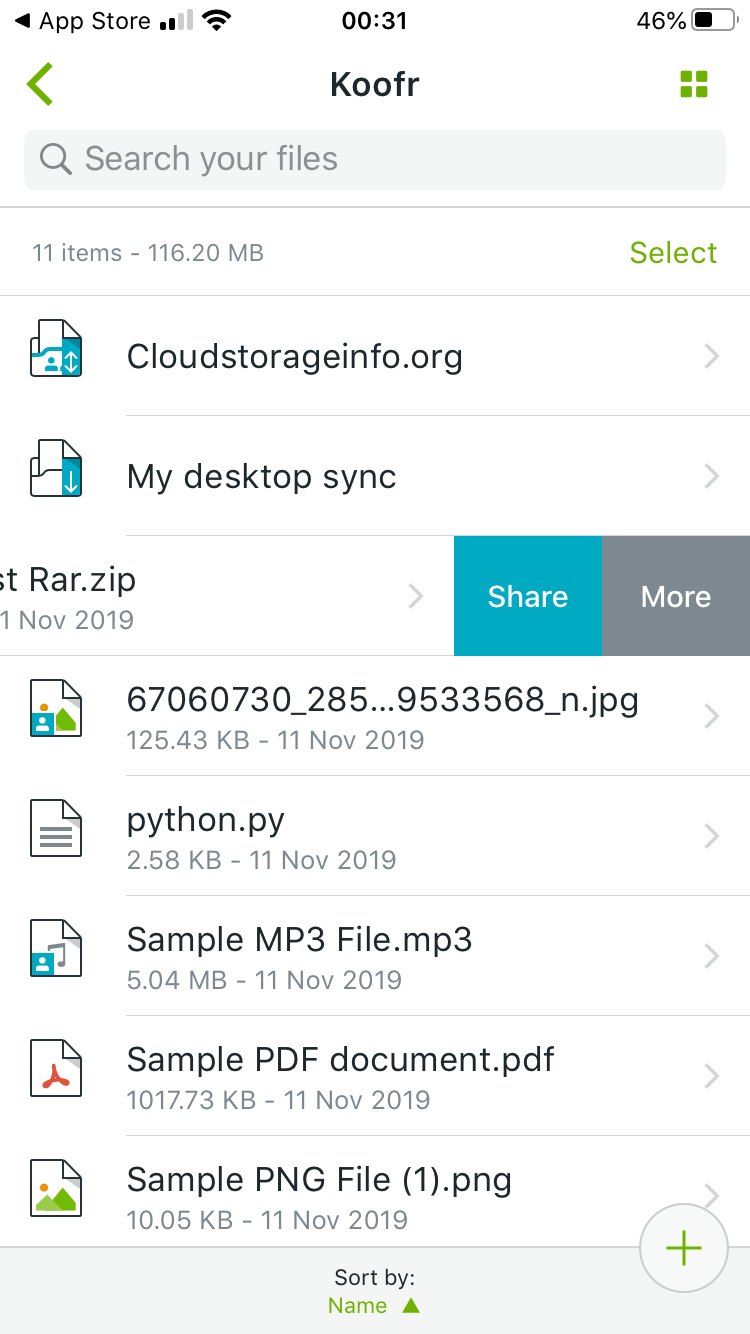Open My desktop sync via chevron

point(711,476)
